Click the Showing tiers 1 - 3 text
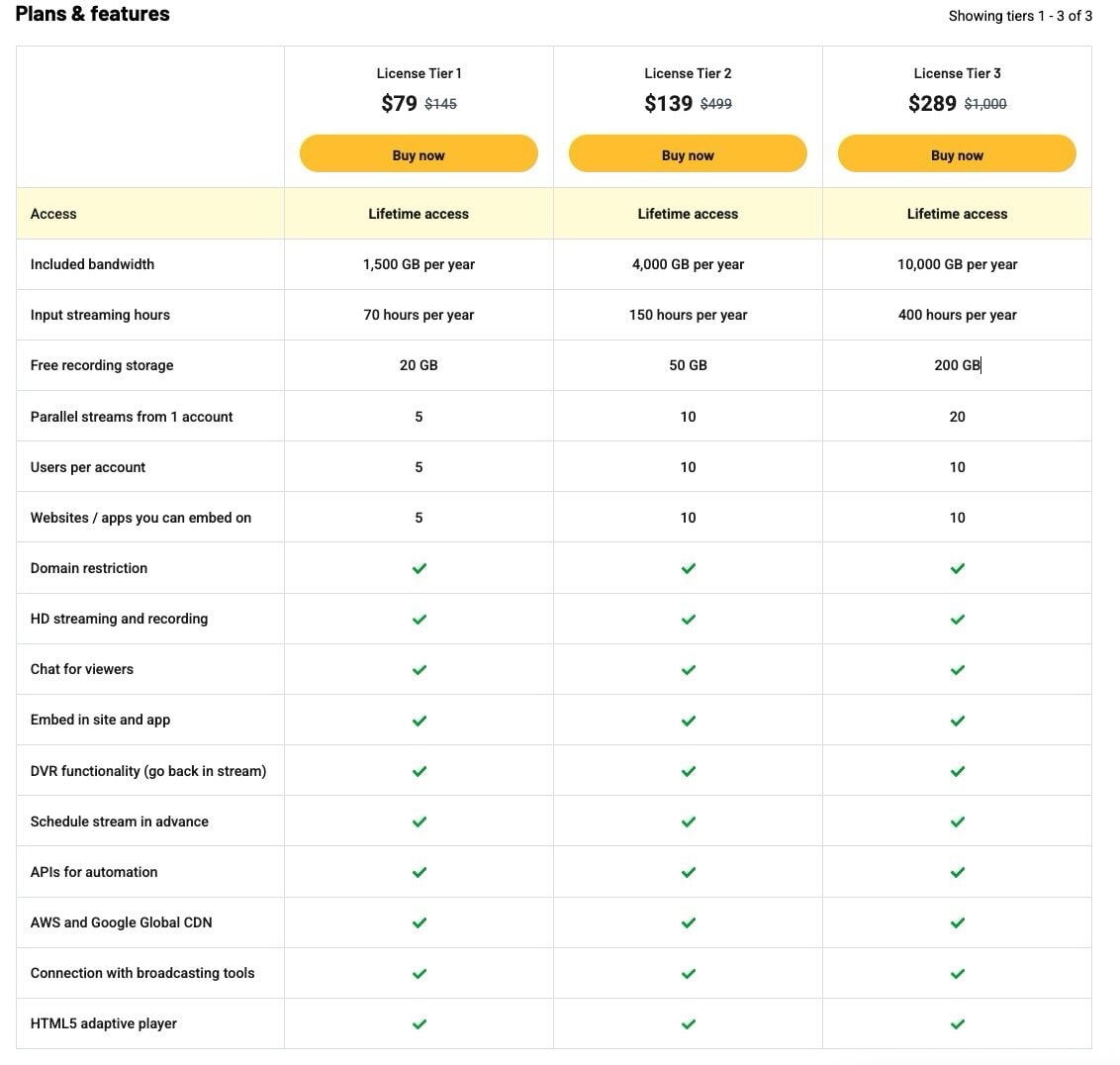1120x1065 pixels. pyautogui.click(x=1020, y=15)
